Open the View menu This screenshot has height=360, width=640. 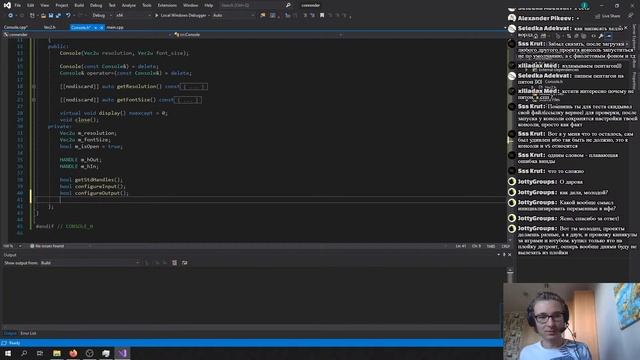(x=44, y=5)
